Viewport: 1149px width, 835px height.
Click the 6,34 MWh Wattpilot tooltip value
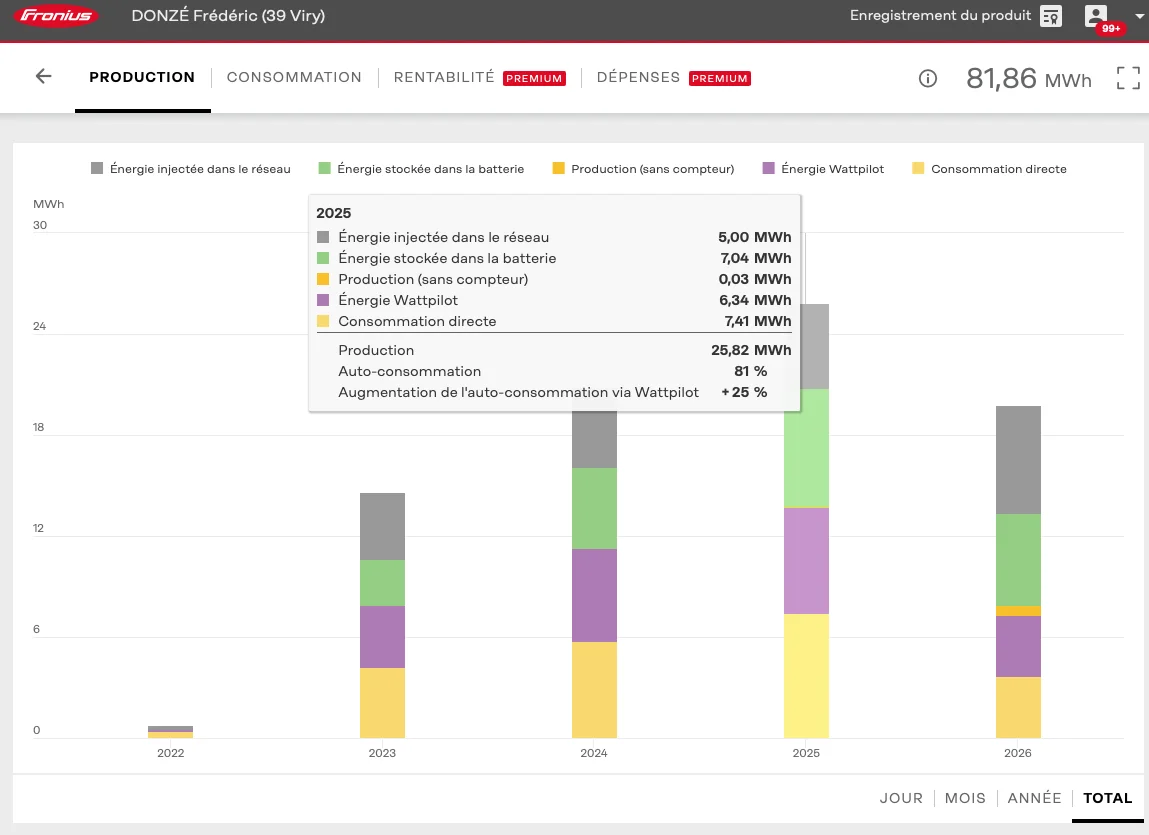tap(755, 300)
